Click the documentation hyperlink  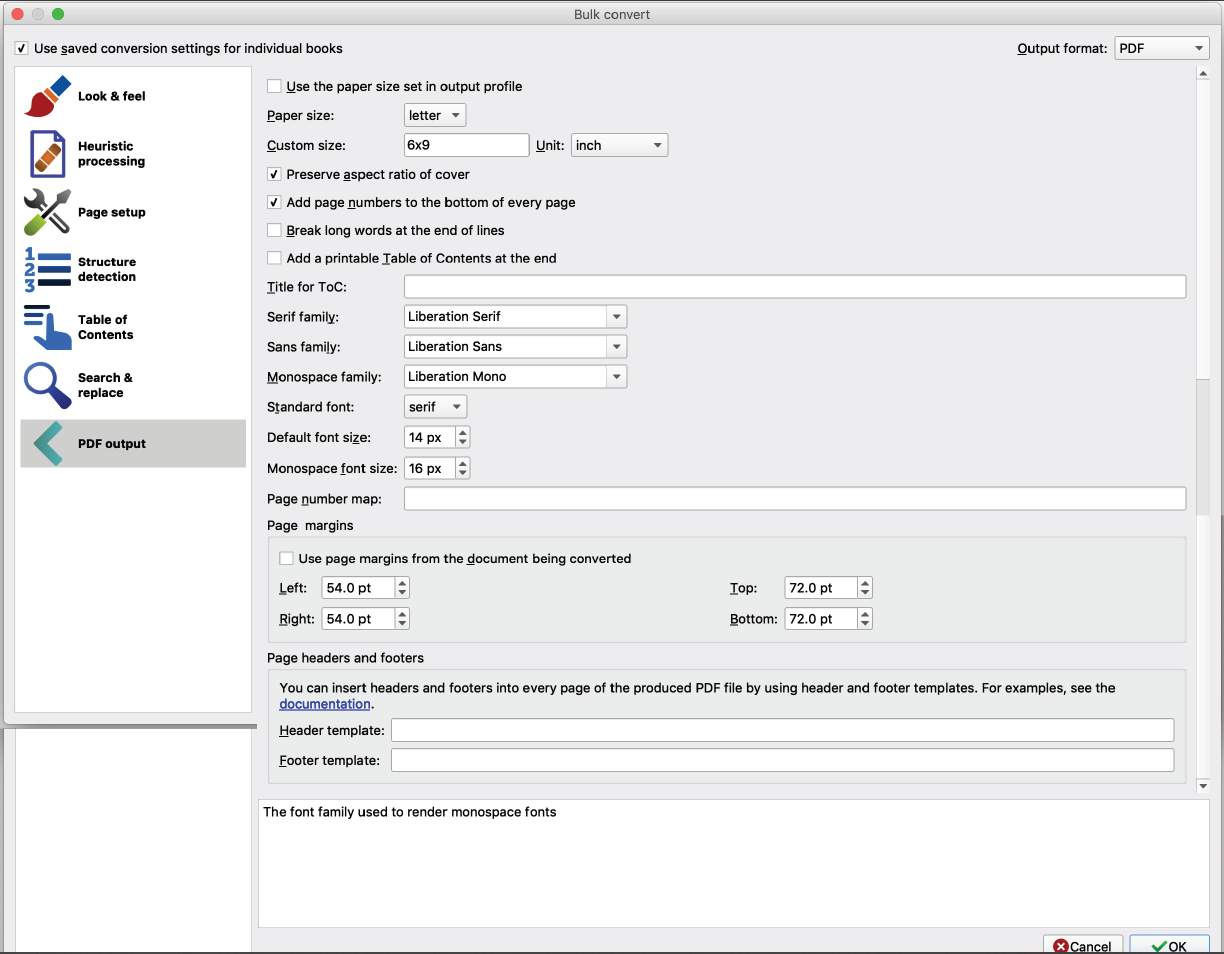point(324,703)
